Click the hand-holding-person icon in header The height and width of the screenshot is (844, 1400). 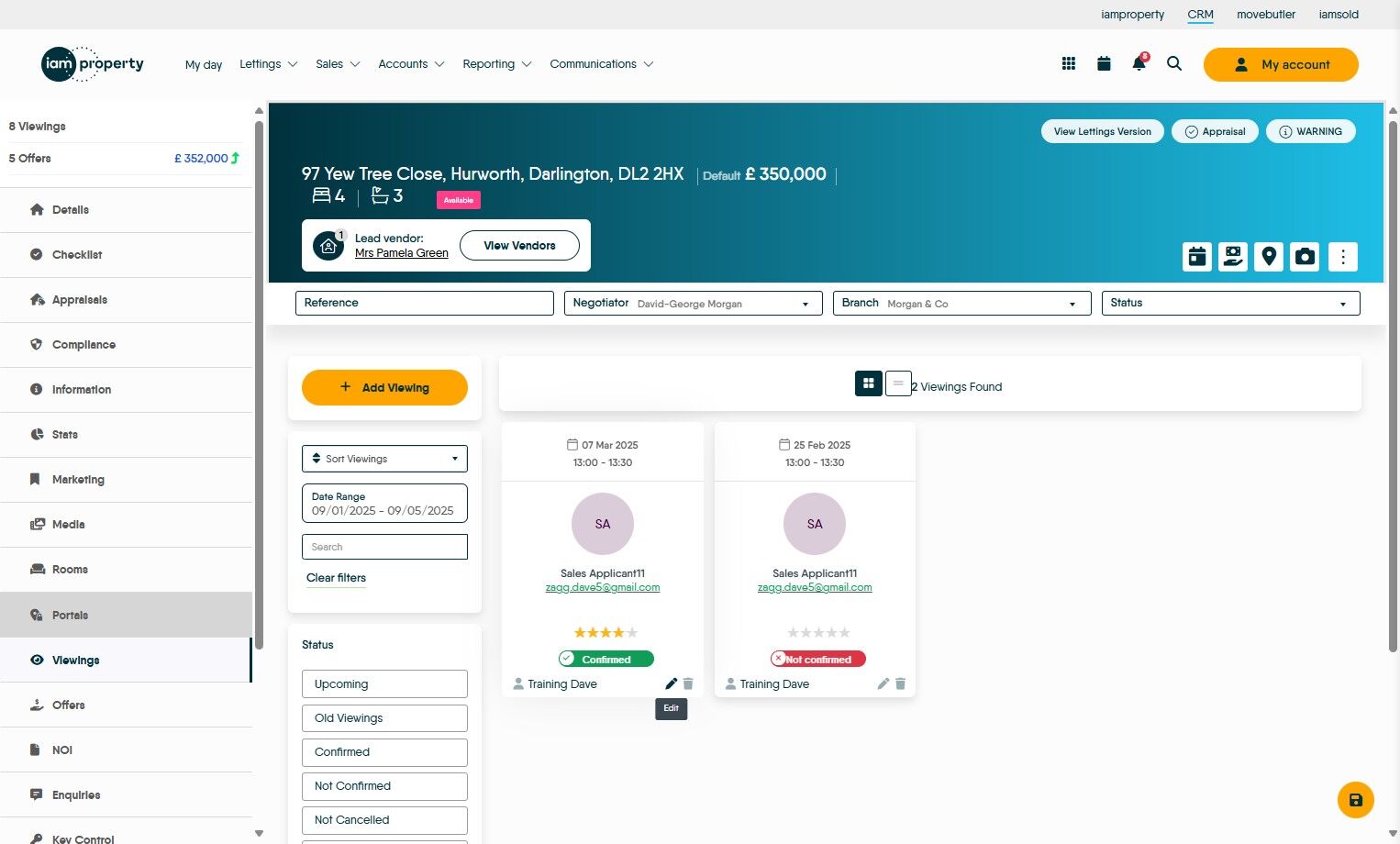click(1233, 257)
